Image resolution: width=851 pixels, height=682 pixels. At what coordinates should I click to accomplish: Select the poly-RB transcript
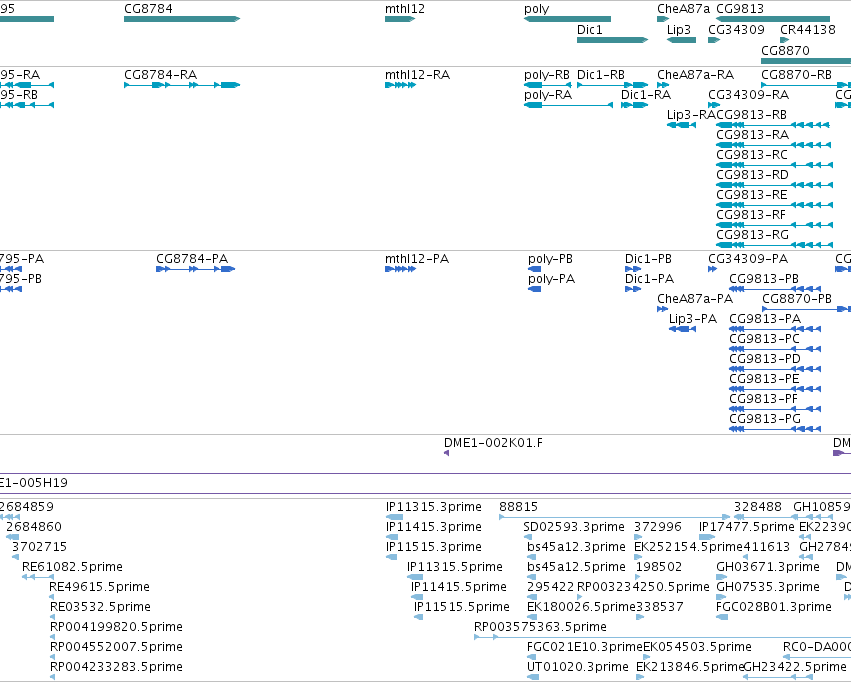(x=548, y=85)
